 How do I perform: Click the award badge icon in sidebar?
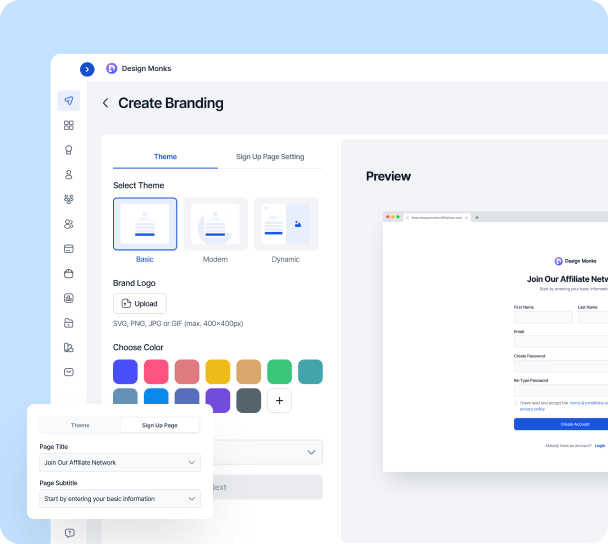[68, 150]
